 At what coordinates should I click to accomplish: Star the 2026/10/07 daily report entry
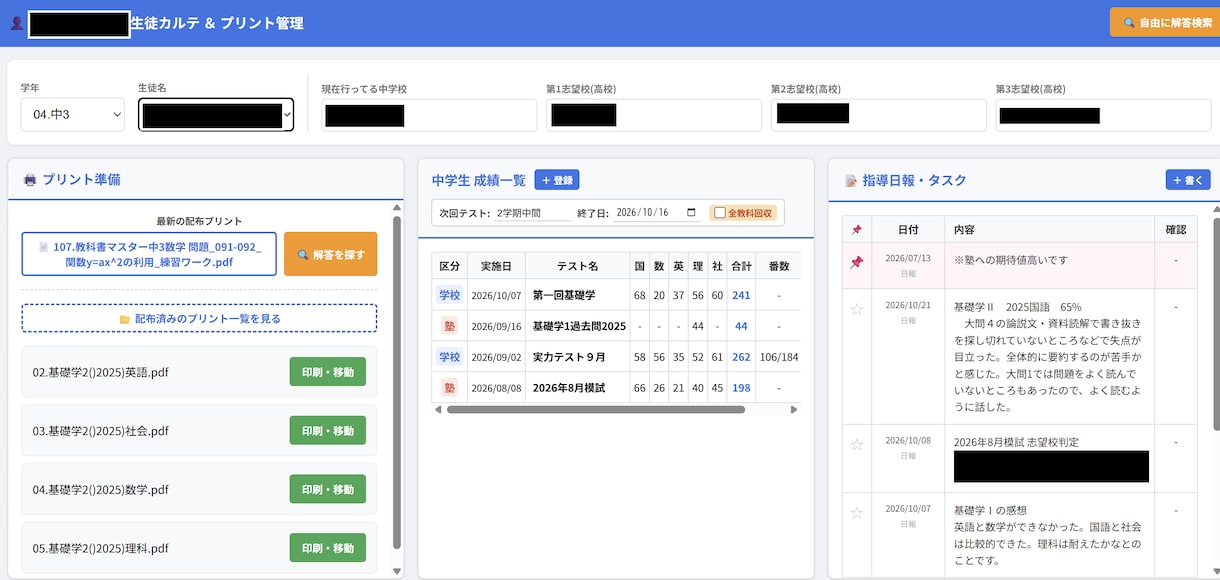[x=856, y=513]
